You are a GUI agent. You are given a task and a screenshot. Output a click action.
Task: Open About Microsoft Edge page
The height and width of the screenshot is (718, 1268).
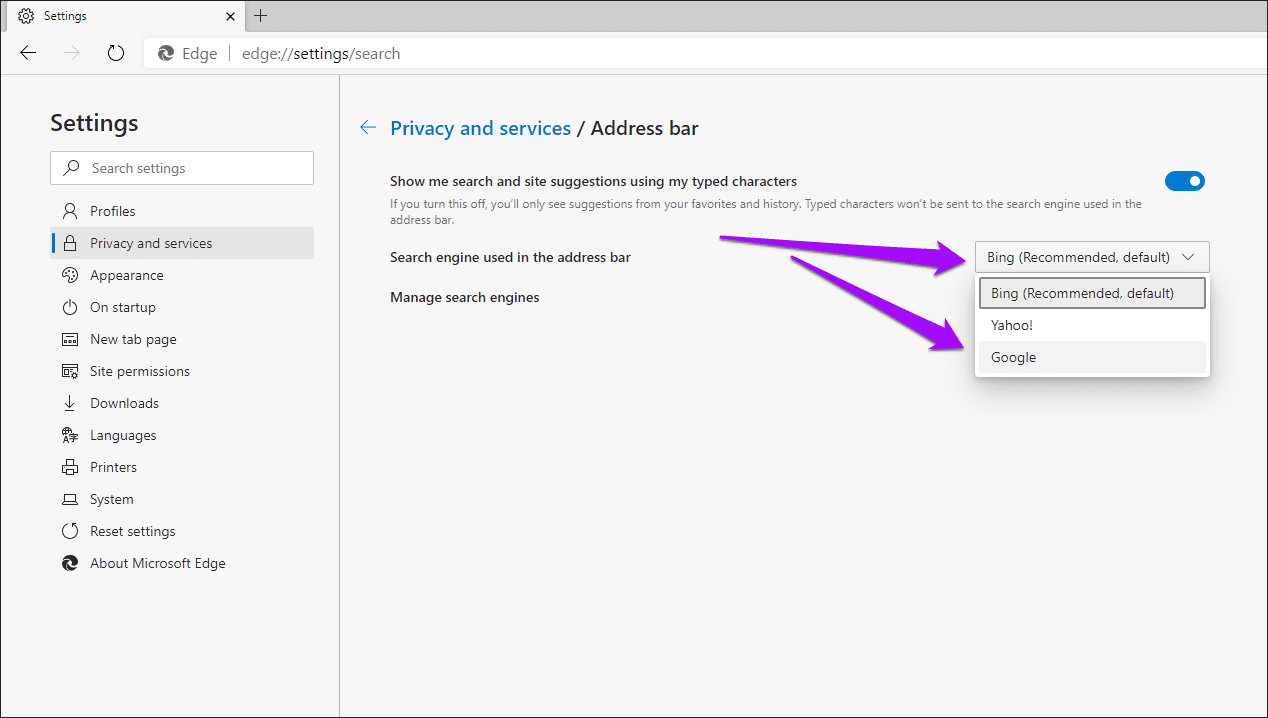point(182,563)
